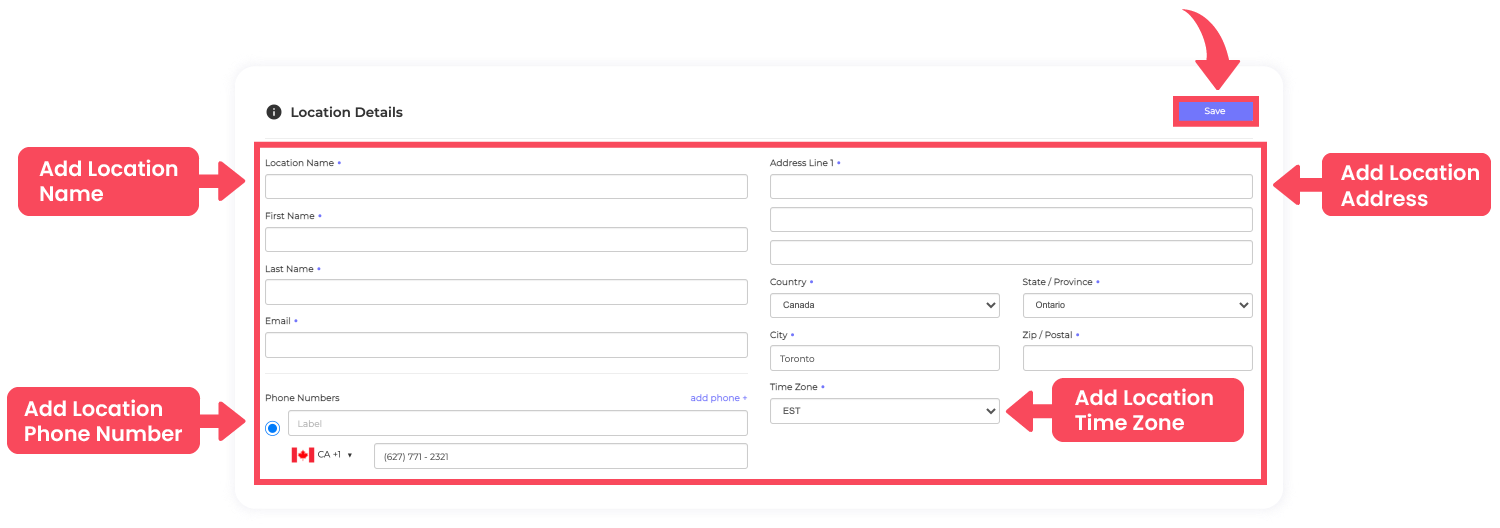
Task: Click the Canada flag icon
Action: pos(302,455)
